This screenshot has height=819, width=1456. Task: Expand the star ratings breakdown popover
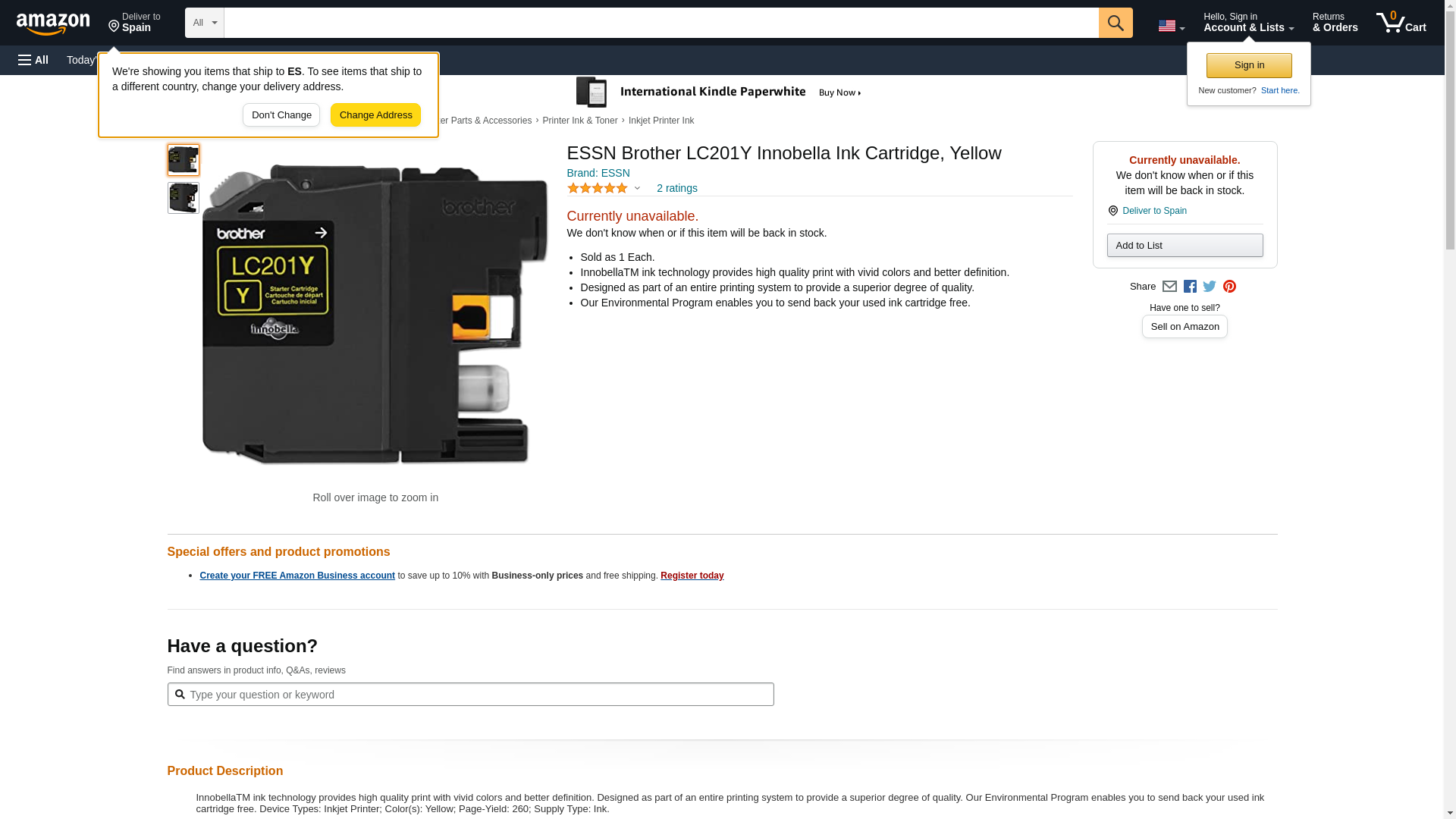tap(604, 188)
